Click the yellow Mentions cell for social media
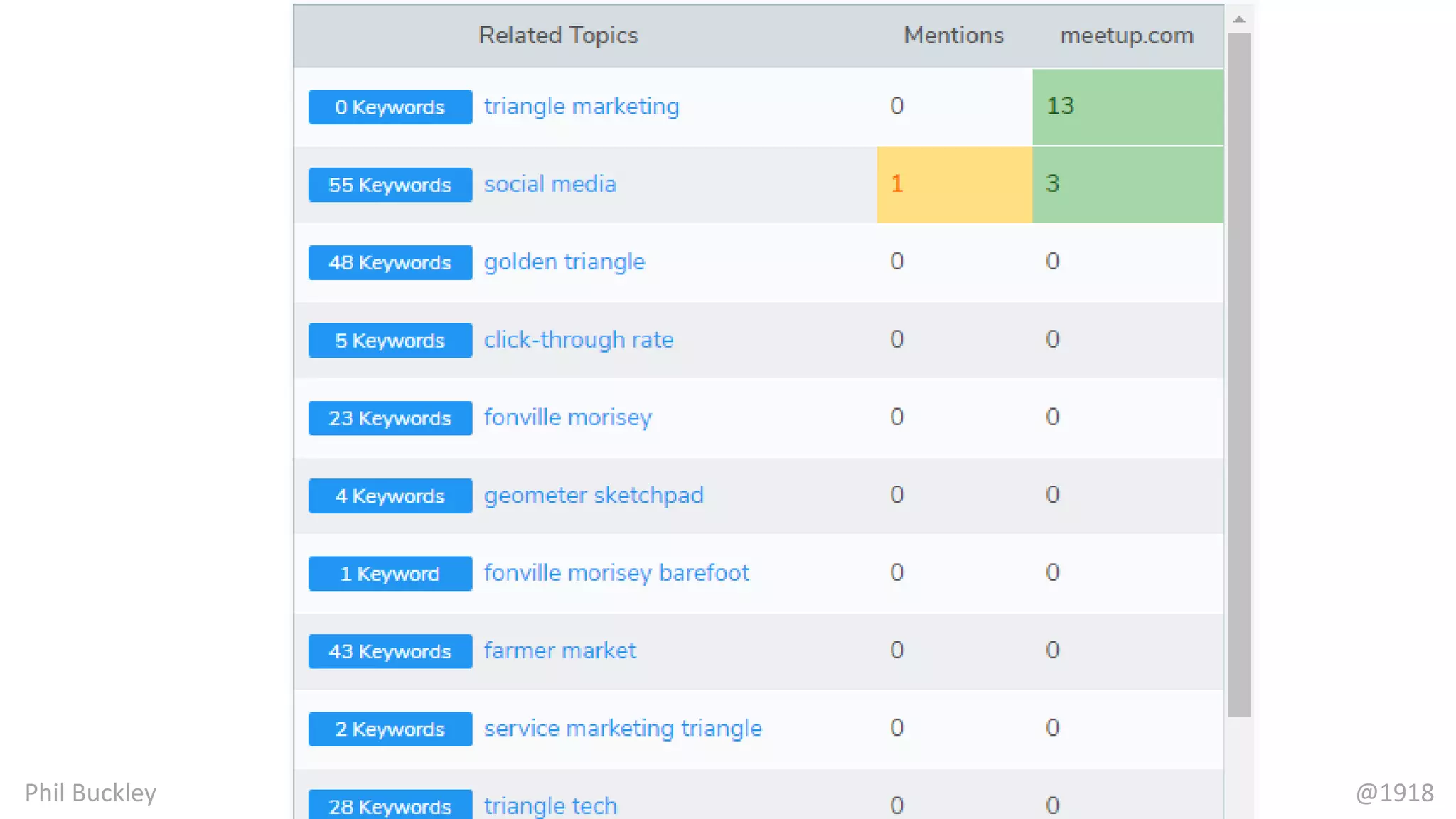Screen dimensions: 1456x819 954,184
